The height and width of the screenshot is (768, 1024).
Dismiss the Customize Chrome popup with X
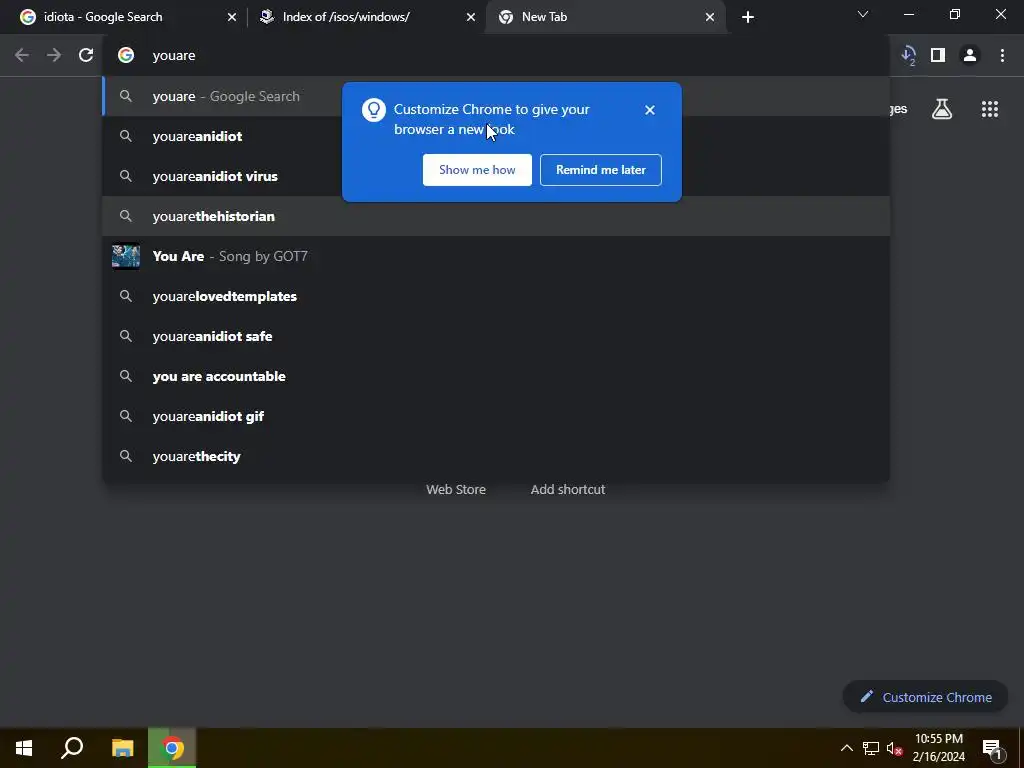pyautogui.click(x=650, y=110)
